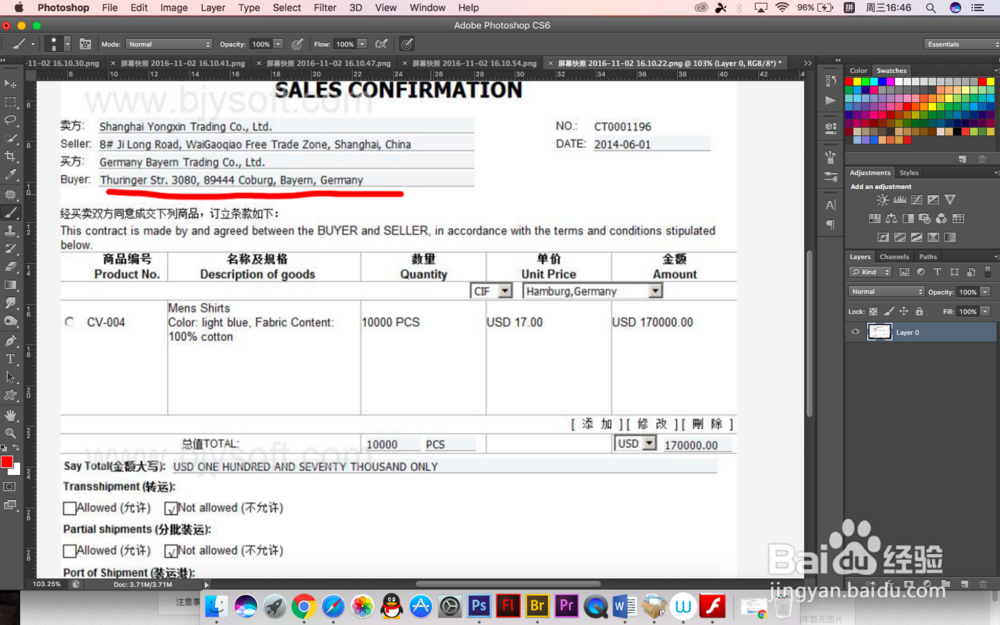Lock layer position
This screenshot has height=625, width=1000.
click(x=904, y=311)
